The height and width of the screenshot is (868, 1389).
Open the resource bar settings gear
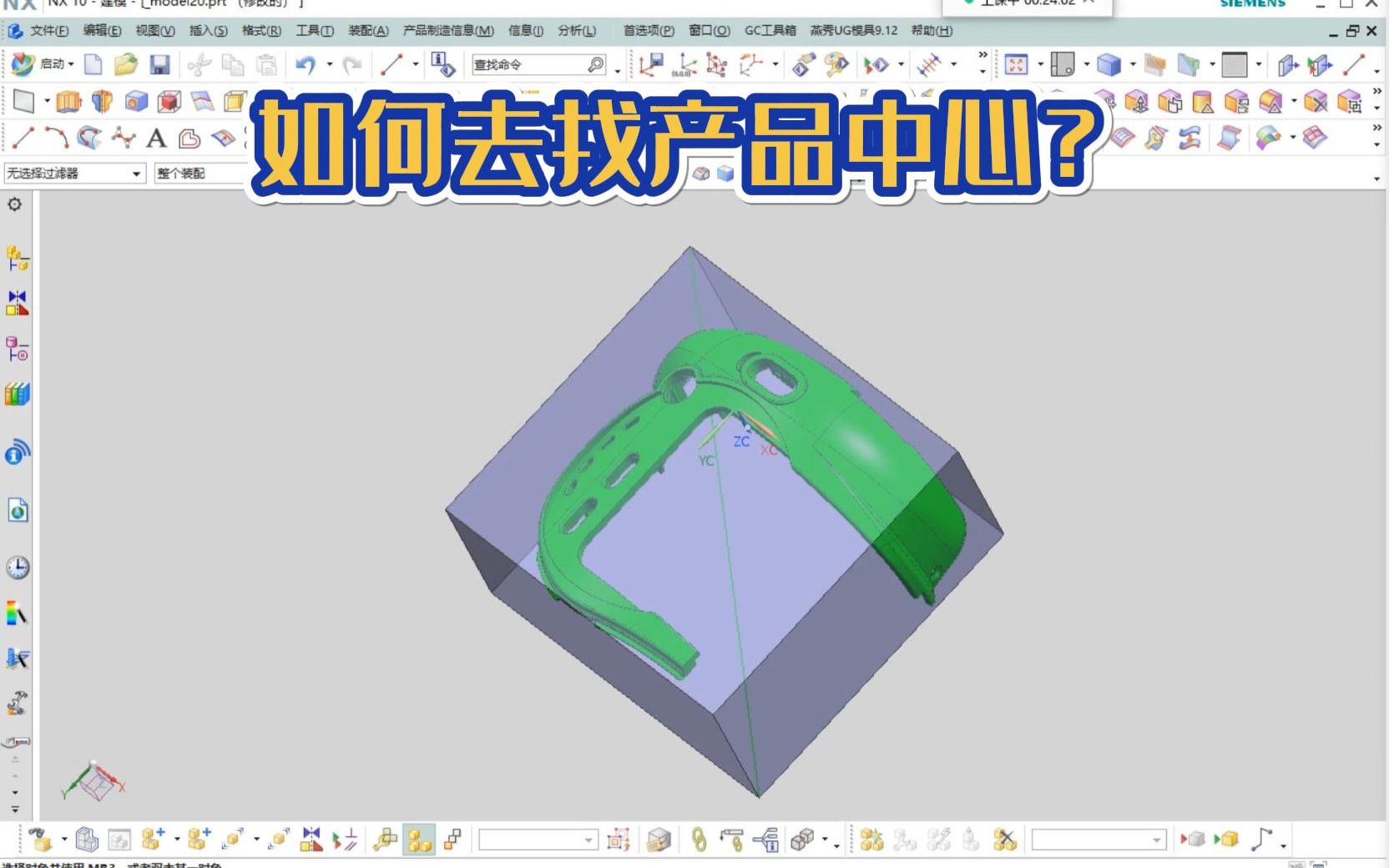pos(15,204)
